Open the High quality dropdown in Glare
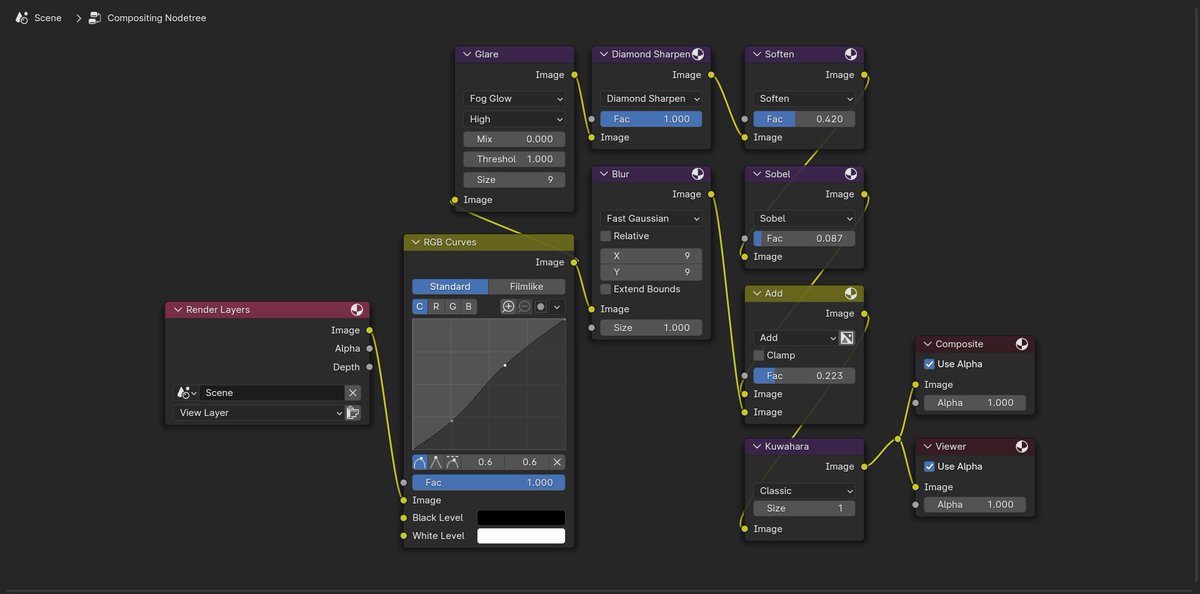Screen dimensions: 1200x594 pyautogui.click(x=514, y=119)
